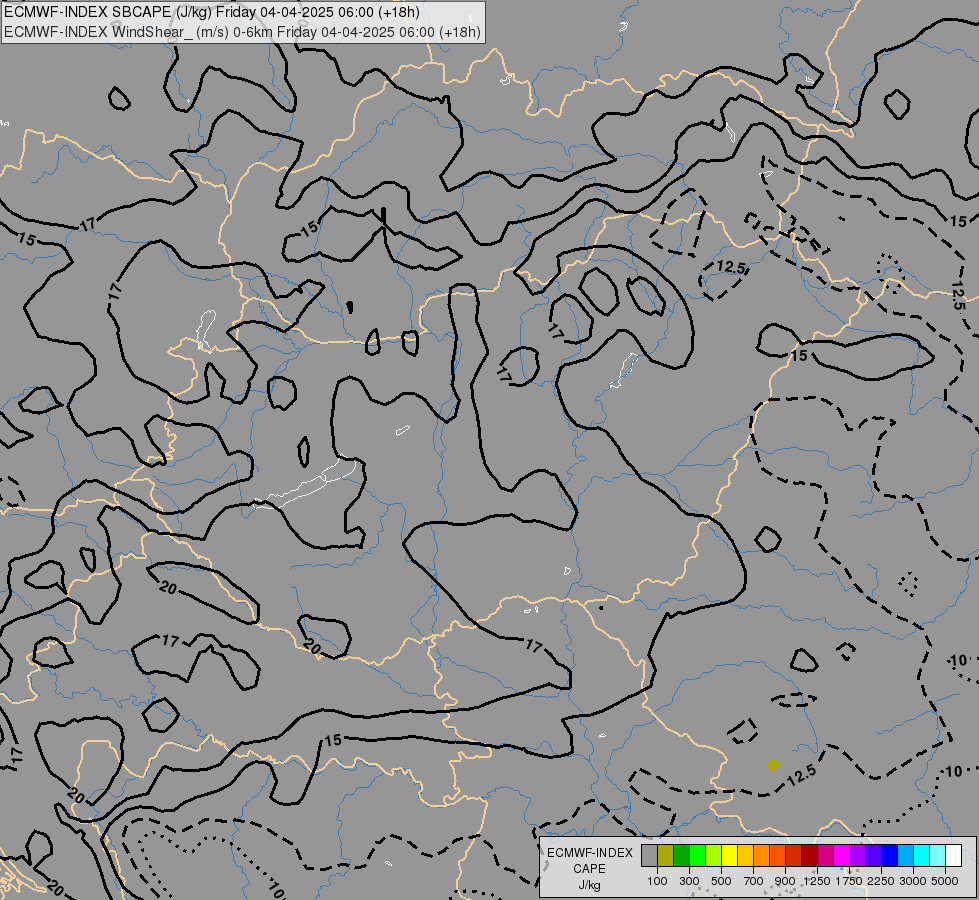
Task: Click the 1250 label on the legend
Action: pyautogui.click(x=817, y=881)
